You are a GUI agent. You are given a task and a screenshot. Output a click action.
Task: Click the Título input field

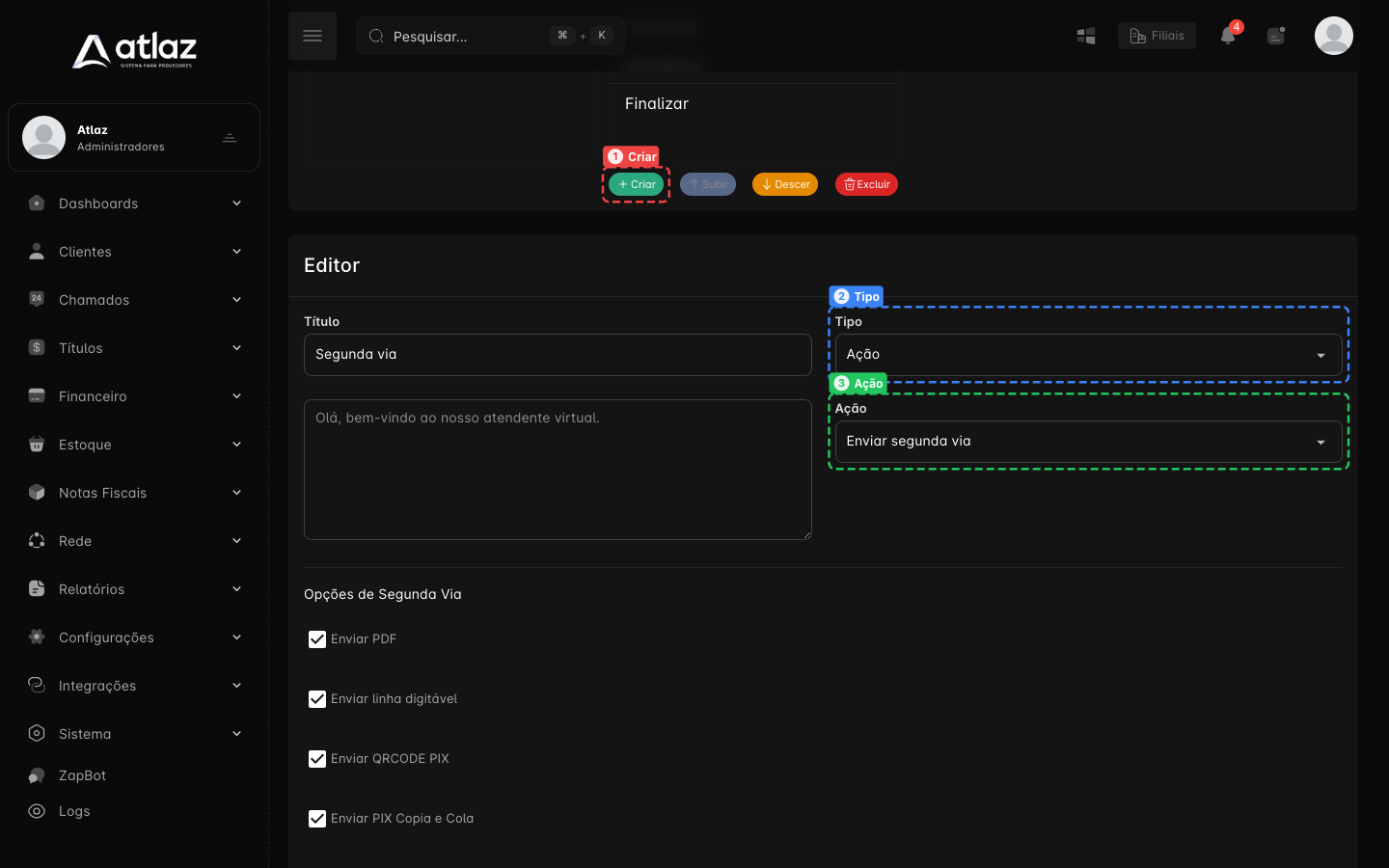pos(558,355)
